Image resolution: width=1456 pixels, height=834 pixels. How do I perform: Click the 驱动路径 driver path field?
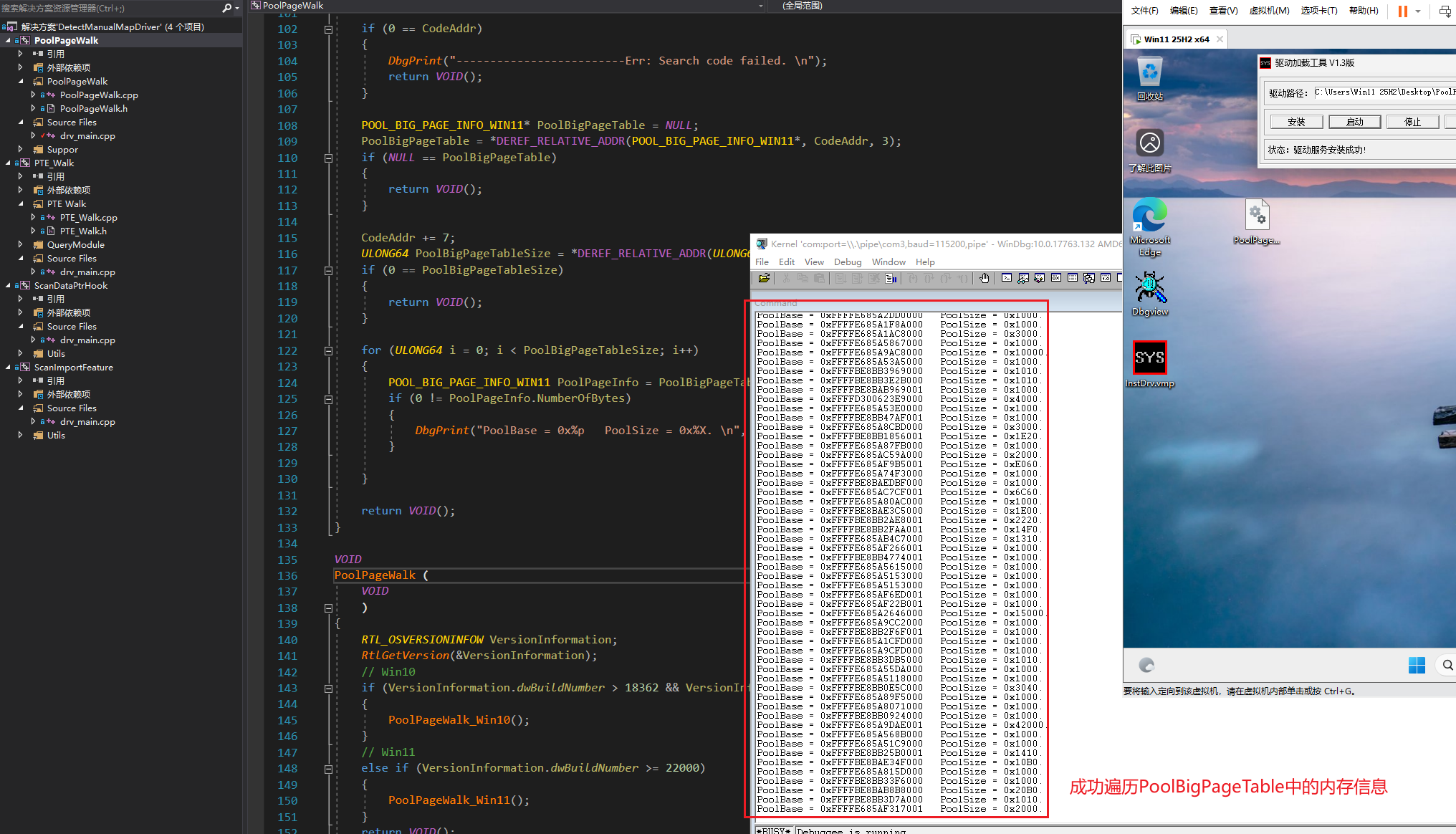click(x=1384, y=92)
